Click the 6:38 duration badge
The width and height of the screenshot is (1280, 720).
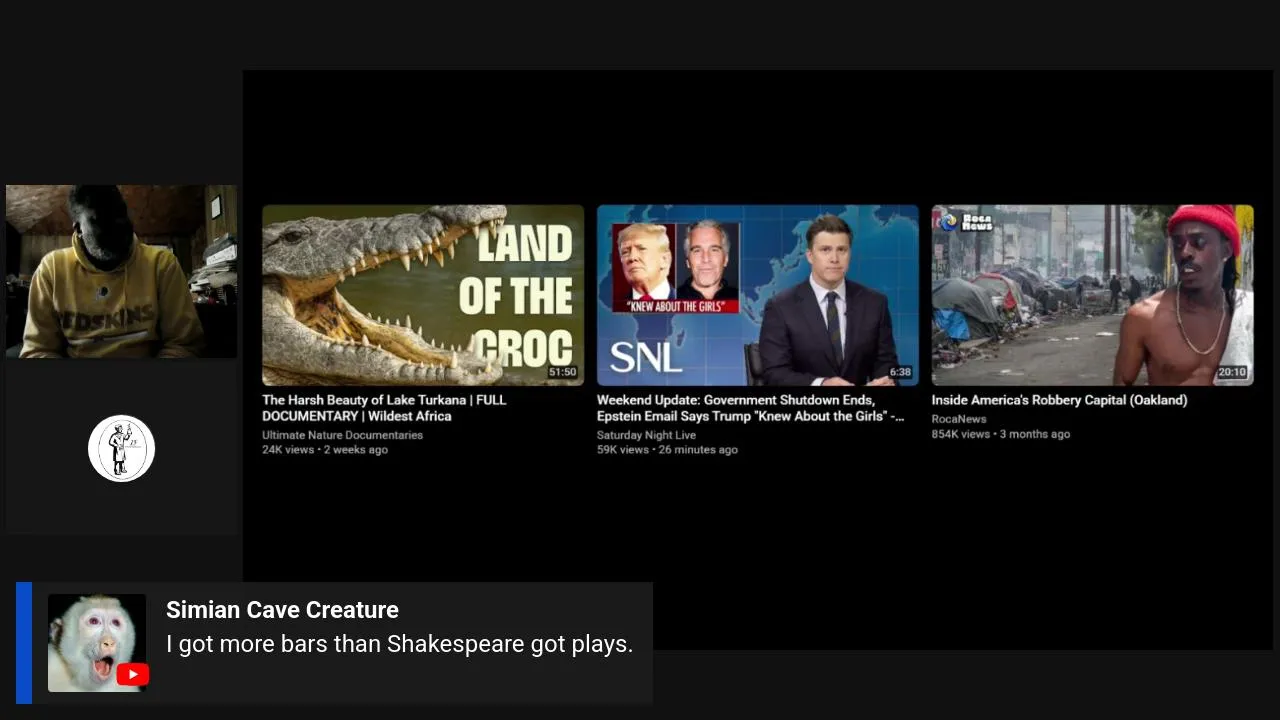pyautogui.click(x=900, y=372)
